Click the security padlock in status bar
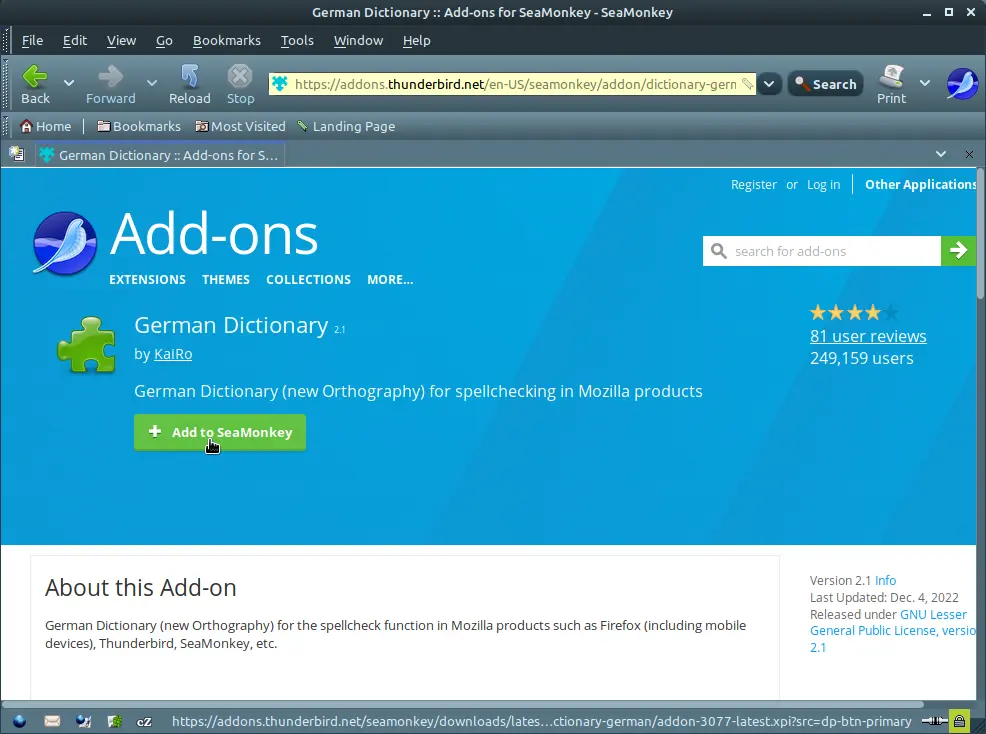The height and width of the screenshot is (734, 986). [x=959, y=720]
